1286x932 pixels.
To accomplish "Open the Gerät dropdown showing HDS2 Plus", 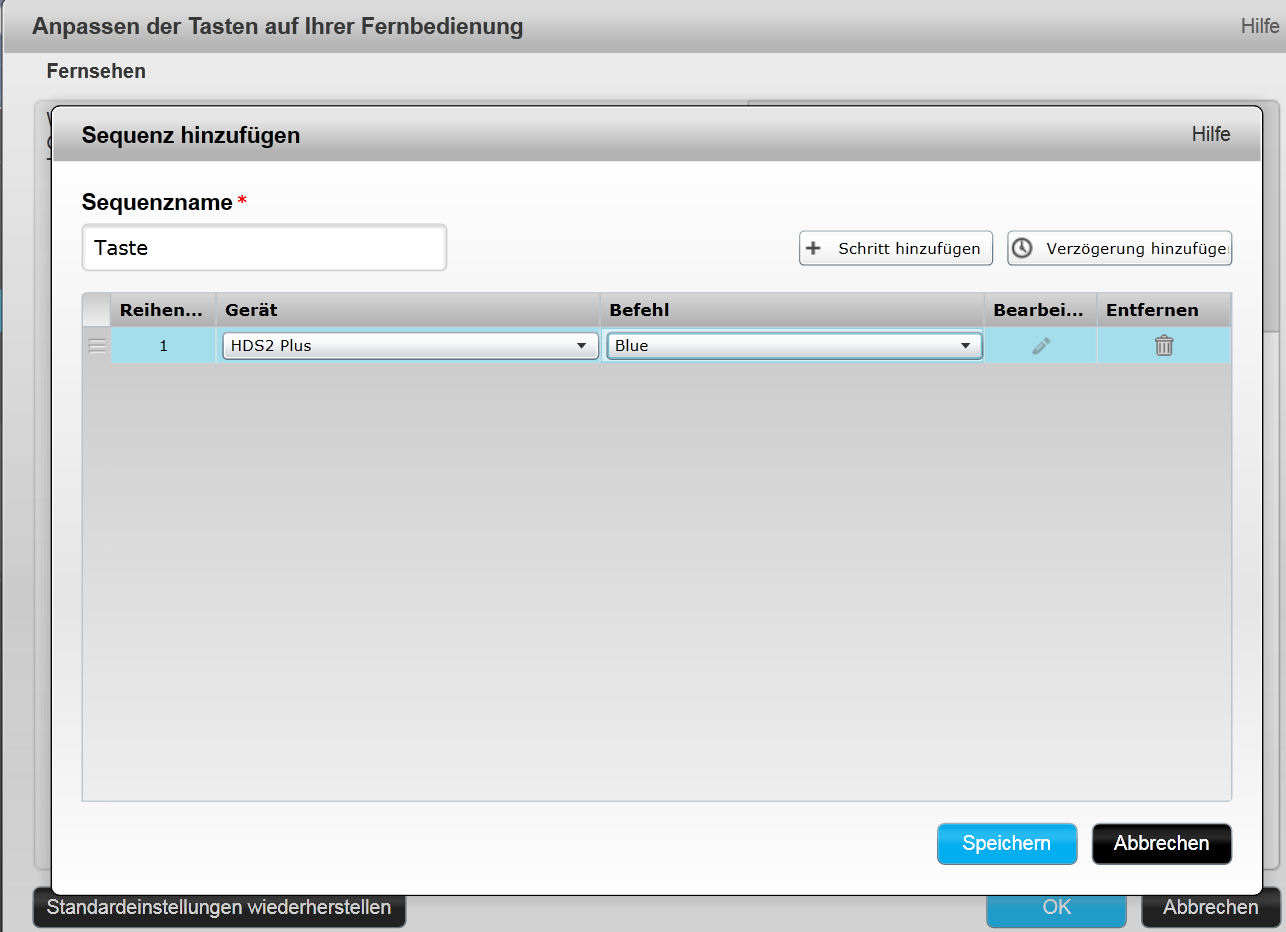I will pyautogui.click(x=410, y=346).
